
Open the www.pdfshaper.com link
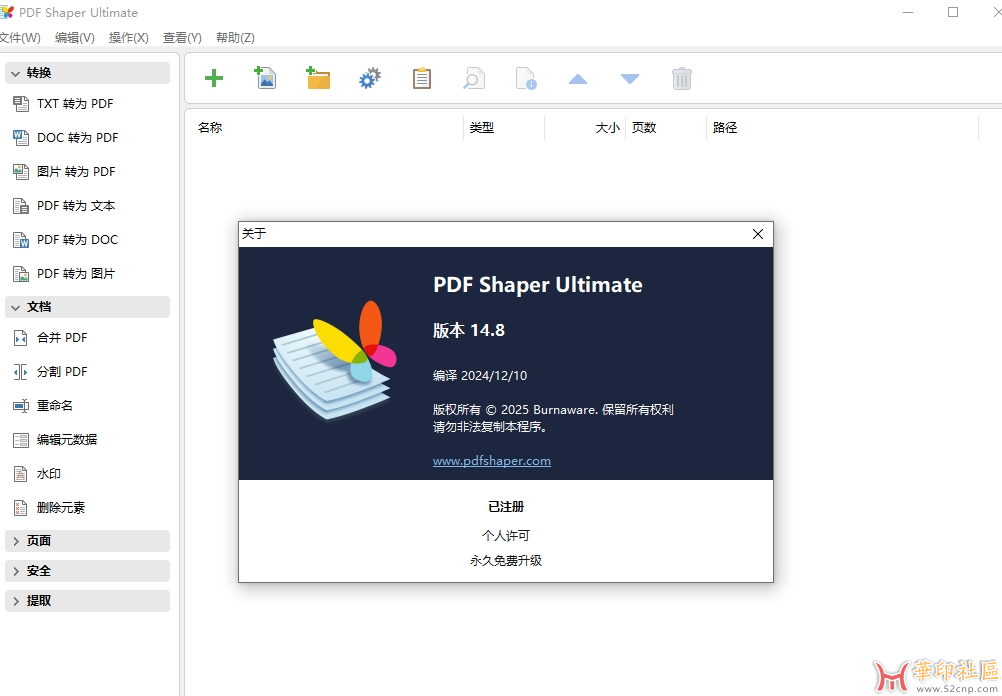coord(492,461)
